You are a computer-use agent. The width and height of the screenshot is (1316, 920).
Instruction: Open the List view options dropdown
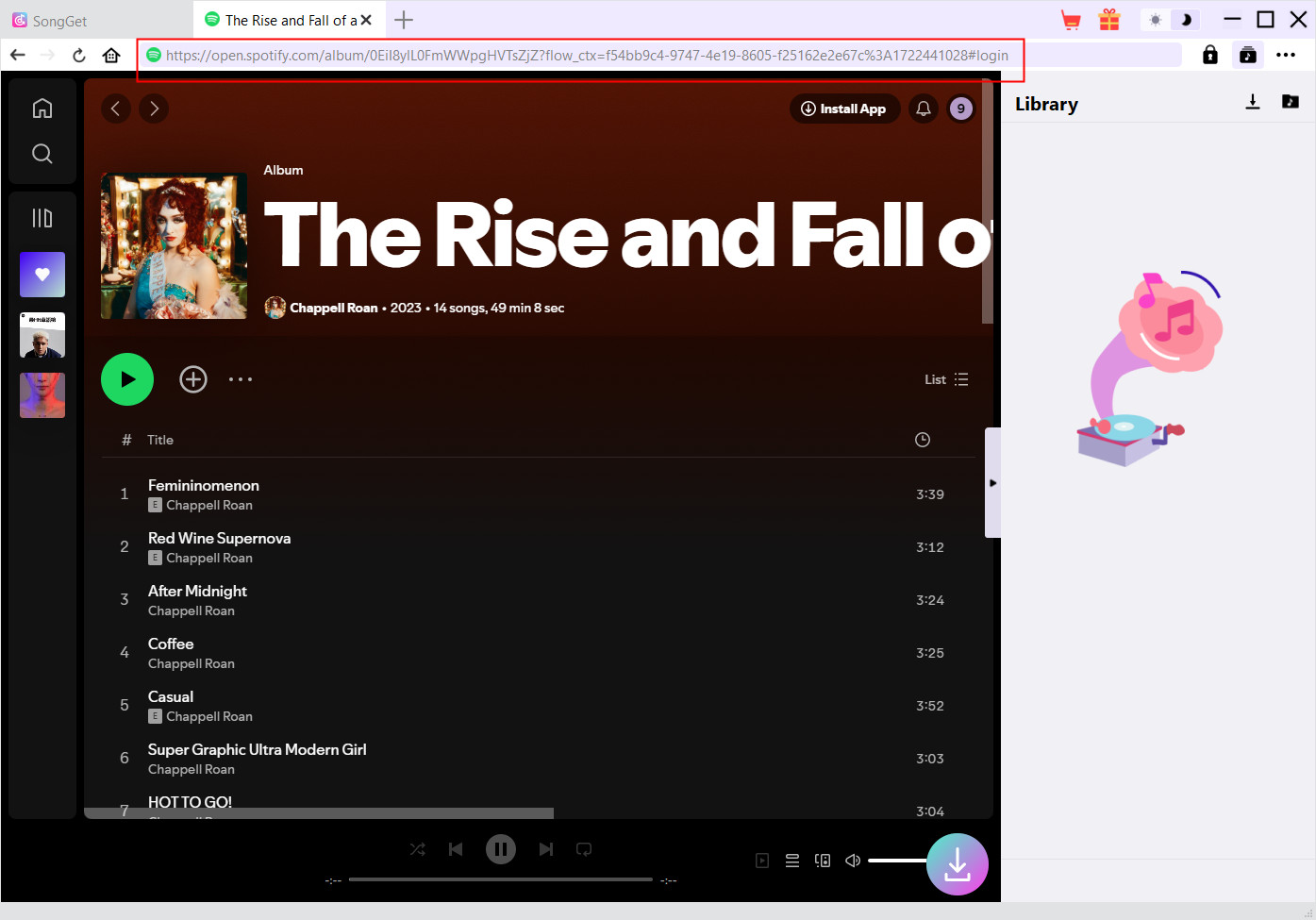(946, 379)
